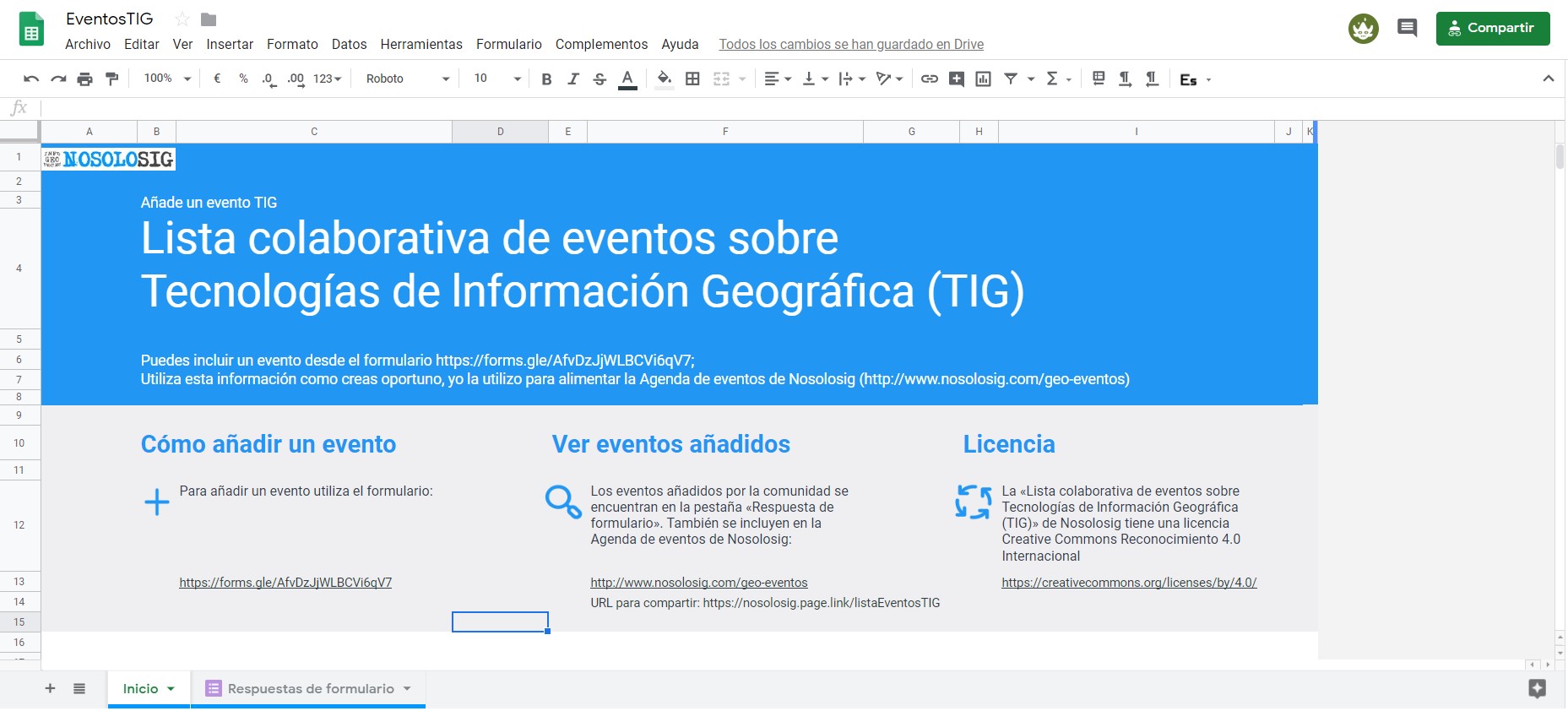The height and width of the screenshot is (711, 1568).
Task: Insert chart toolbar icon
Action: point(983,79)
